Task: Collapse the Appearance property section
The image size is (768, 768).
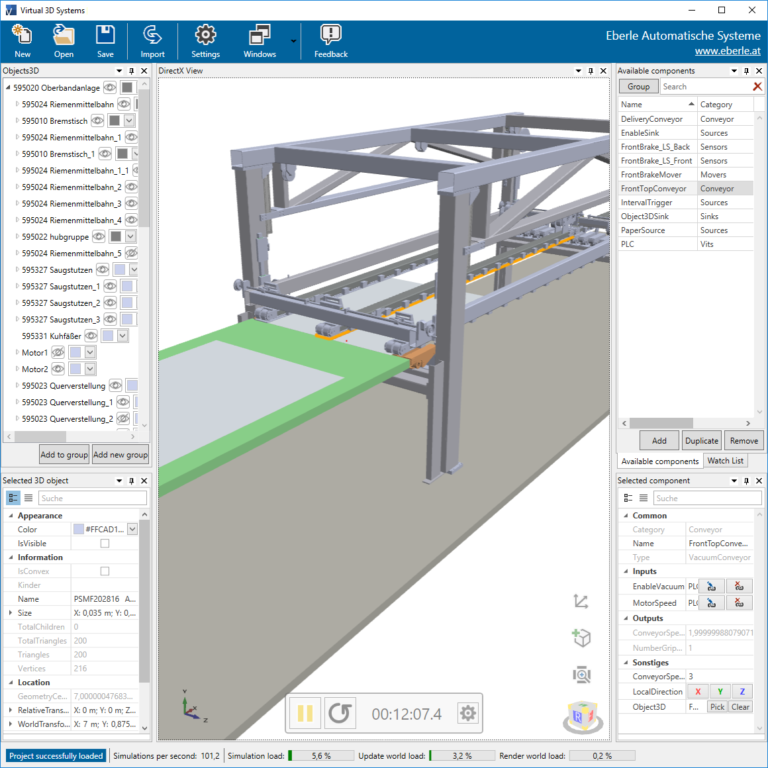Action: tap(10, 516)
